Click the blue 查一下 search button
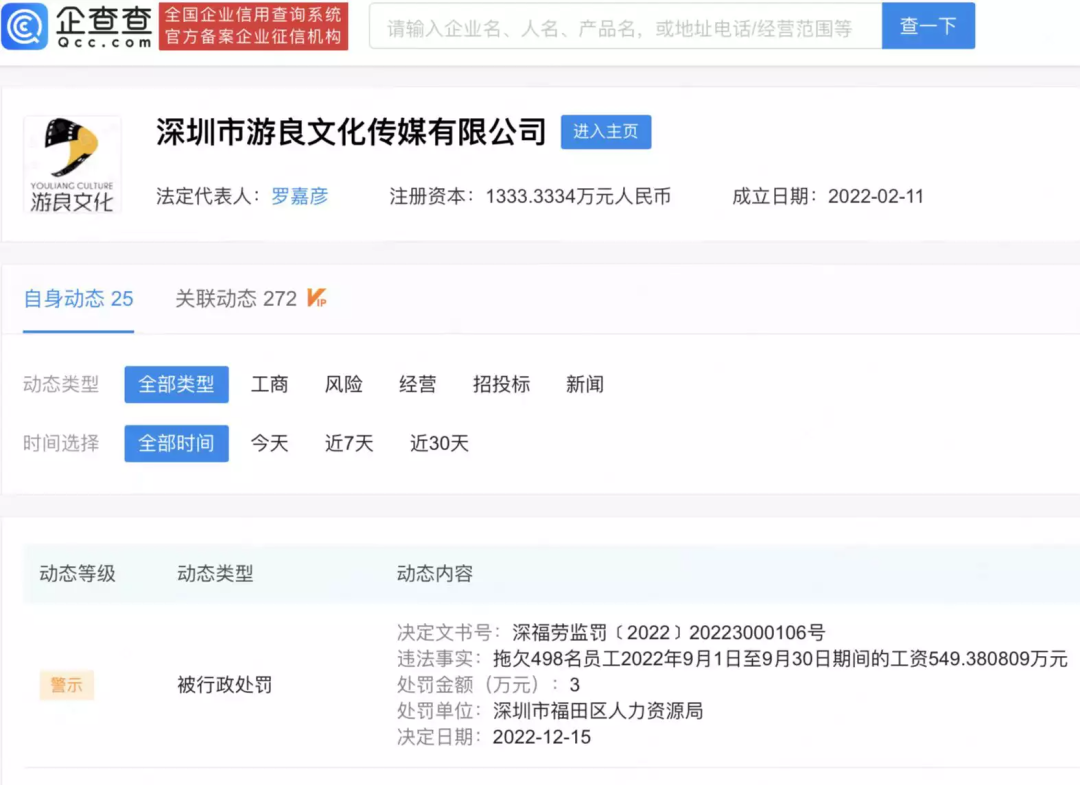This screenshot has width=1080, height=785. [x=928, y=26]
